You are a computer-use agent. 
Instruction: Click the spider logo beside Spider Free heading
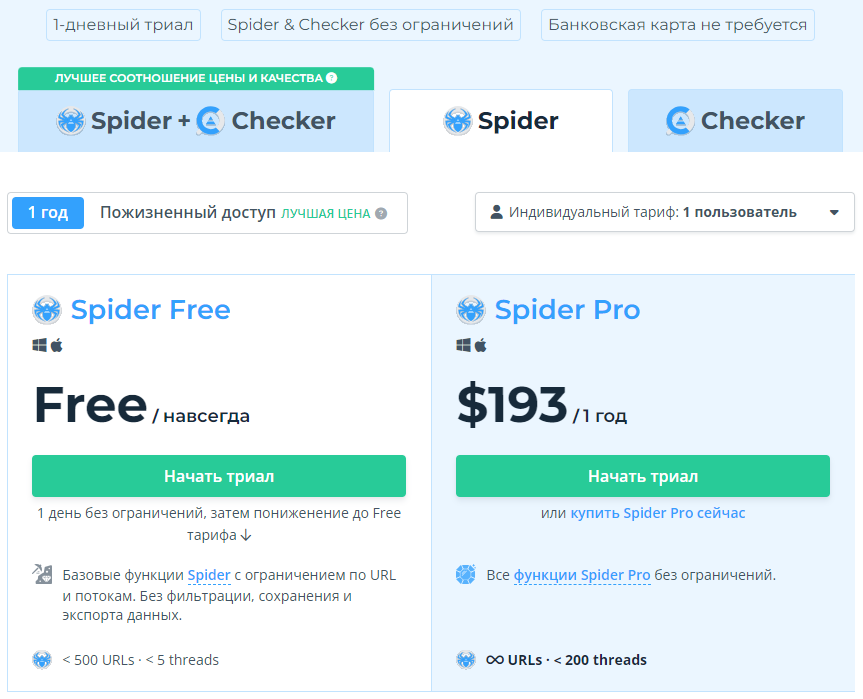[x=47, y=310]
